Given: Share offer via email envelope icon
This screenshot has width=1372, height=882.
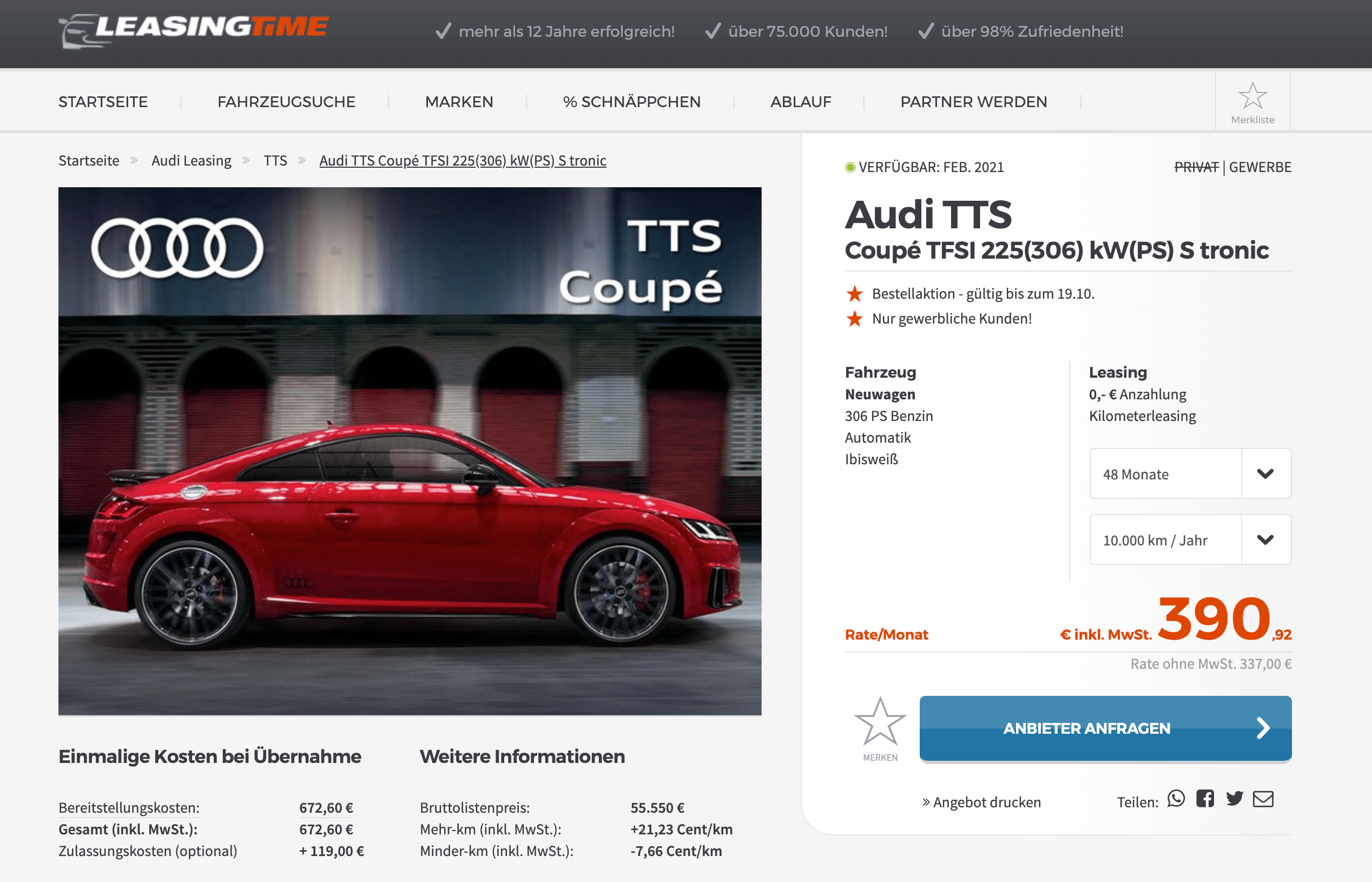Looking at the screenshot, I should coord(1263,800).
